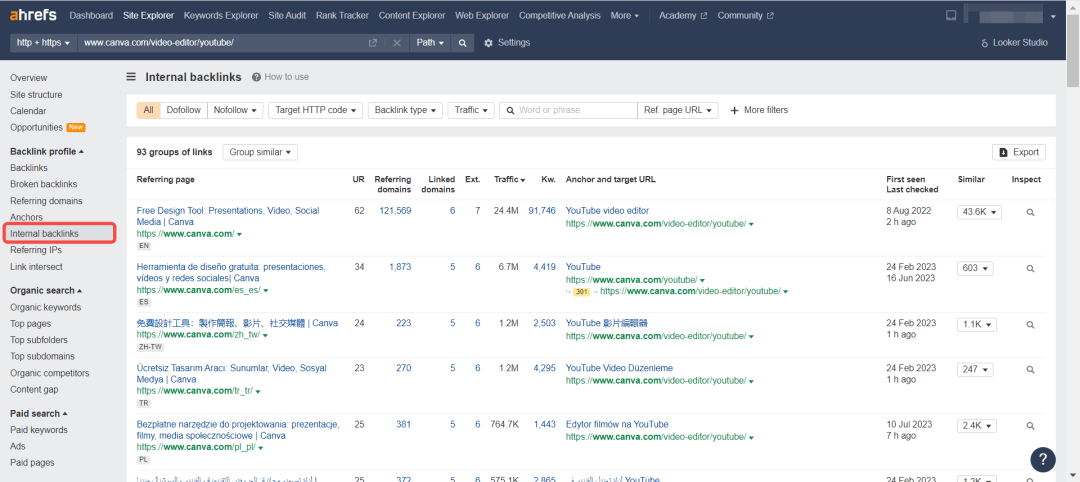The width and height of the screenshot is (1080, 482).
Task: Open Overview in sidebar
Action: (x=29, y=78)
